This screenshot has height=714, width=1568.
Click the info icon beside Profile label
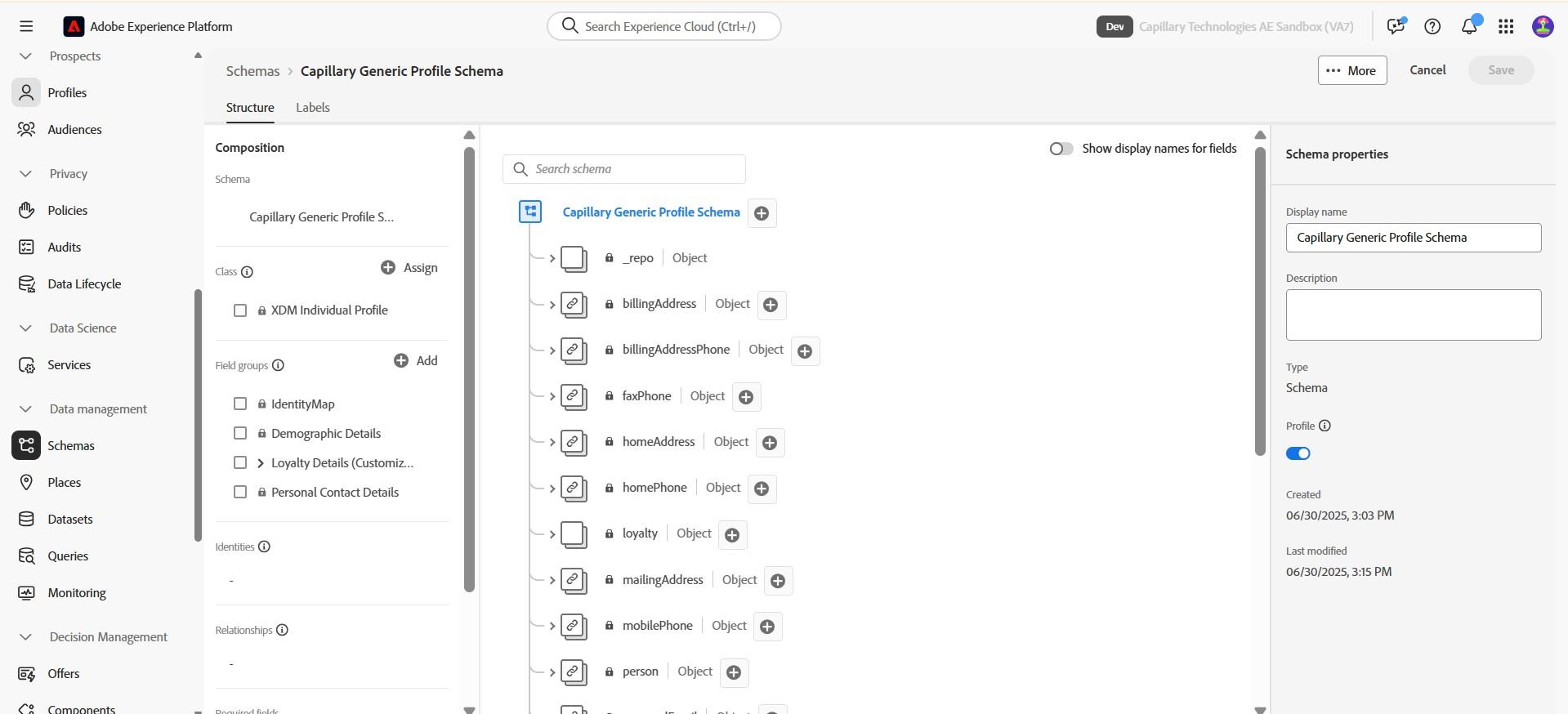click(1325, 426)
